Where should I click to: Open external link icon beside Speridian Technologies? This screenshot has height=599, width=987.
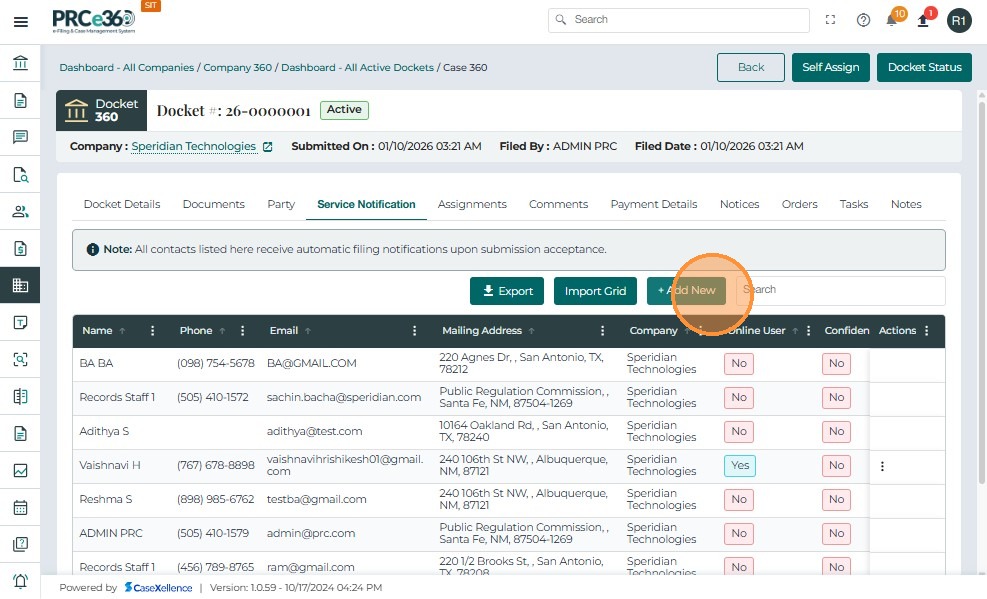(267, 147)
